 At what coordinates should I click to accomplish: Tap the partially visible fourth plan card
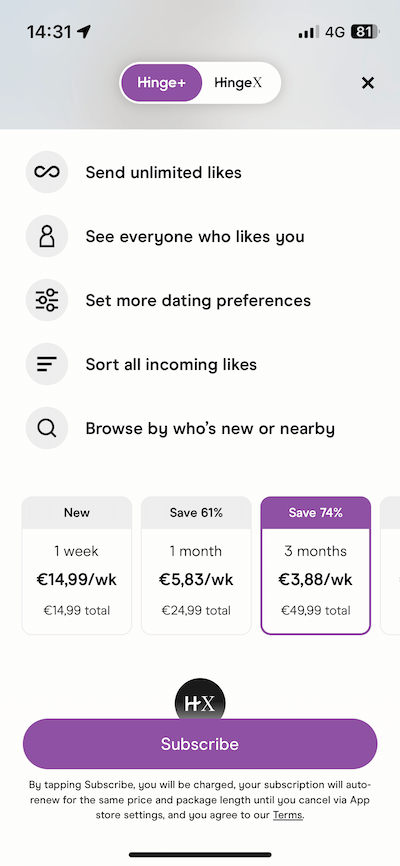[x=390, y=566]
